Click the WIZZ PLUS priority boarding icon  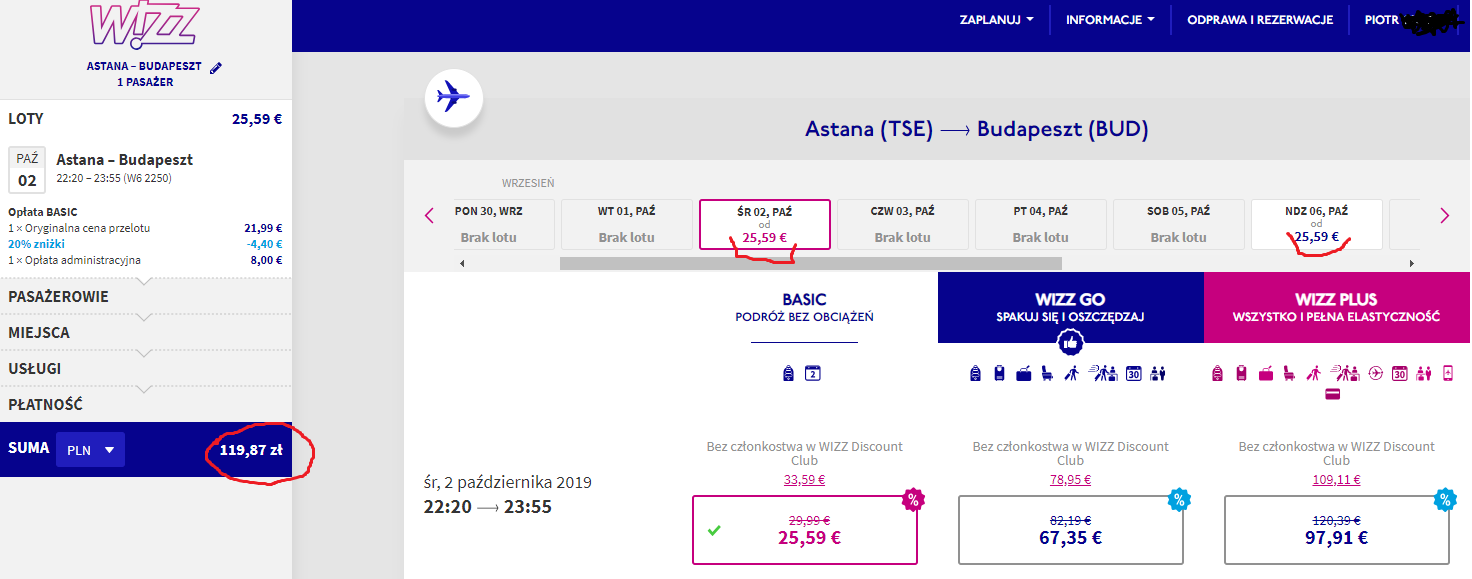(x=1314, y=373)
